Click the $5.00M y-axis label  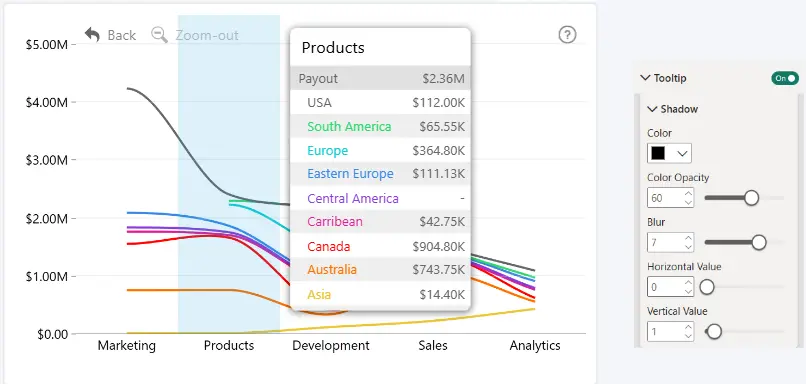(x=46, y=45)
